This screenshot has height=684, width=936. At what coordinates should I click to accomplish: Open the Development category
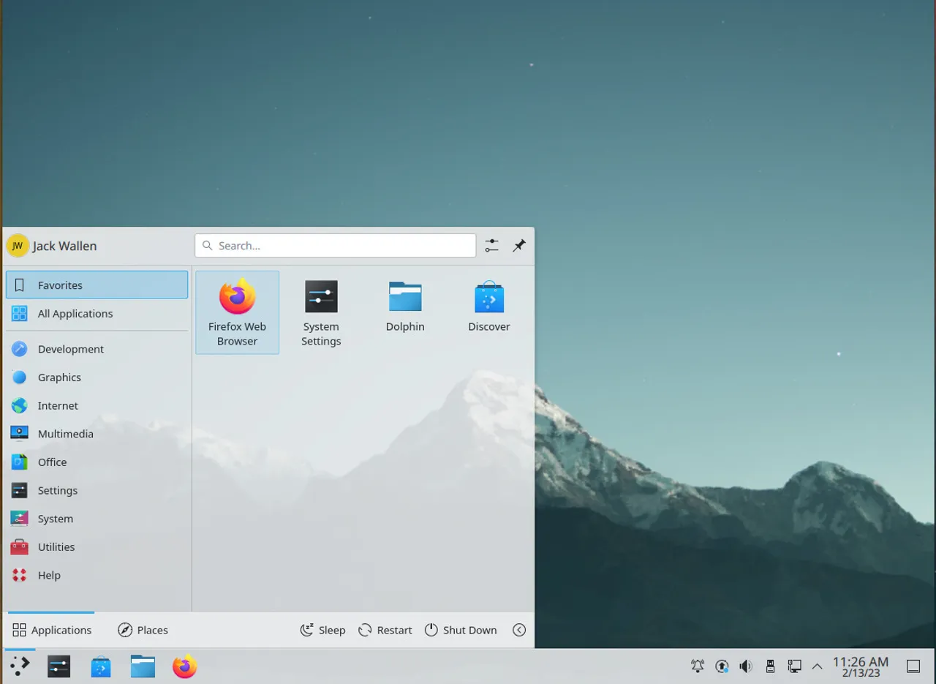97,349
